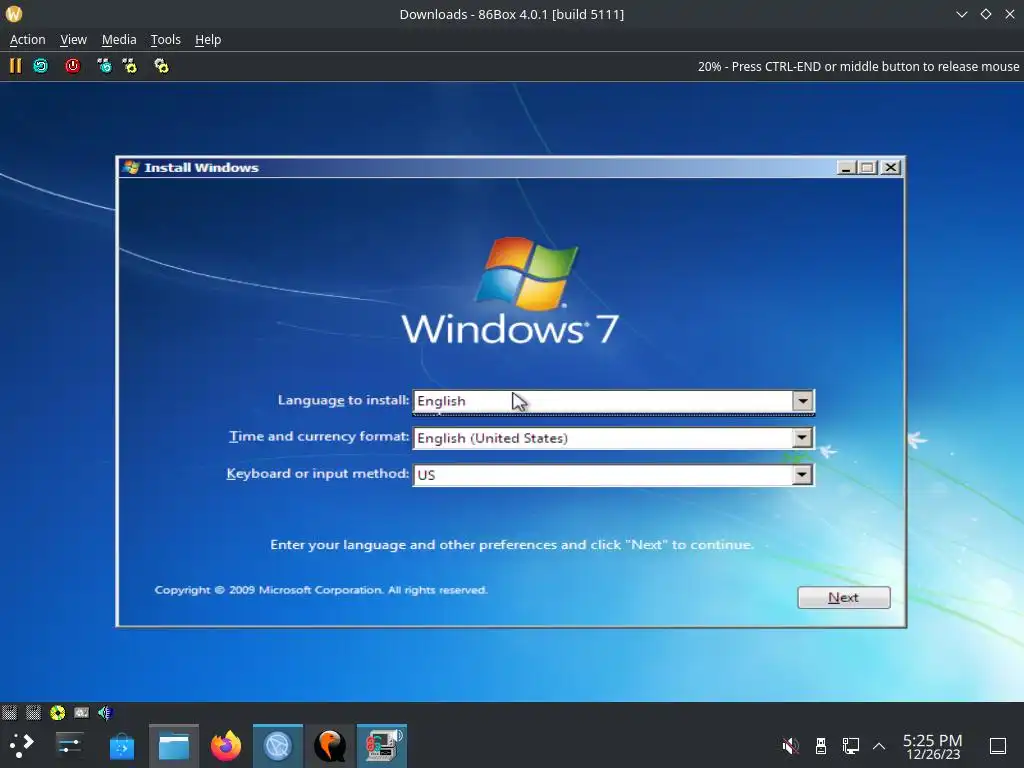The image size is (1024, 768).
Task: Open System Settings from the taskbar
Action: (69, 745)
